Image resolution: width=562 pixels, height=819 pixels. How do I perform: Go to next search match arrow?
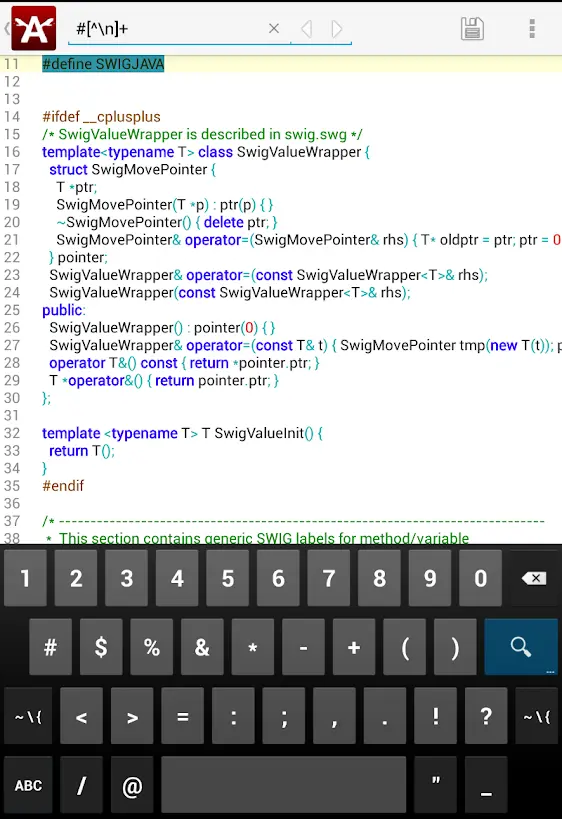[337, 29]
